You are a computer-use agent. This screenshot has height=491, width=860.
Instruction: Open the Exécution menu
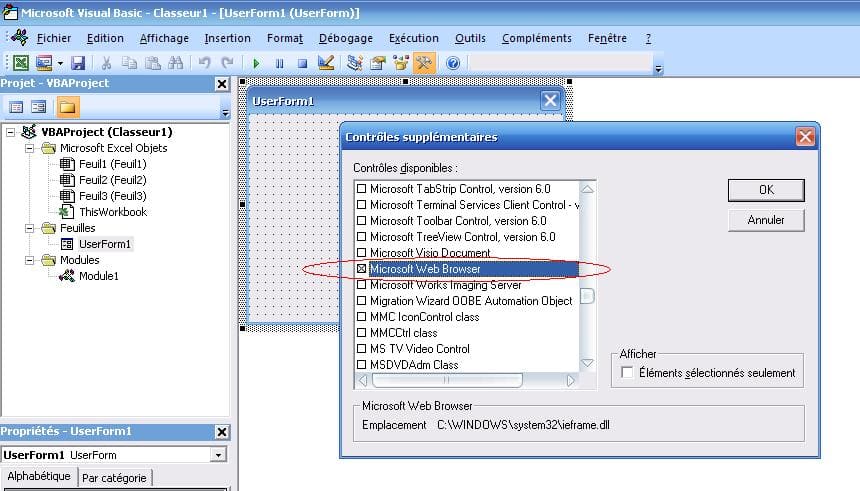(x=414, y=38)
